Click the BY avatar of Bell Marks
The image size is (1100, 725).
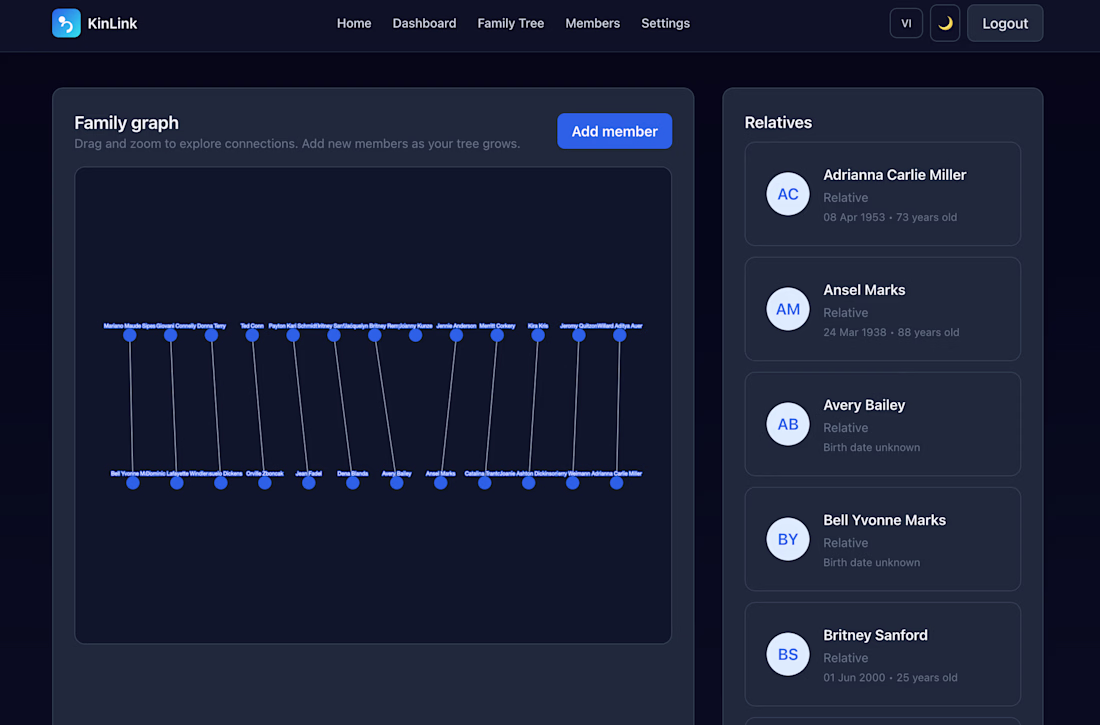pyautogui.click(x=788, y=539)
